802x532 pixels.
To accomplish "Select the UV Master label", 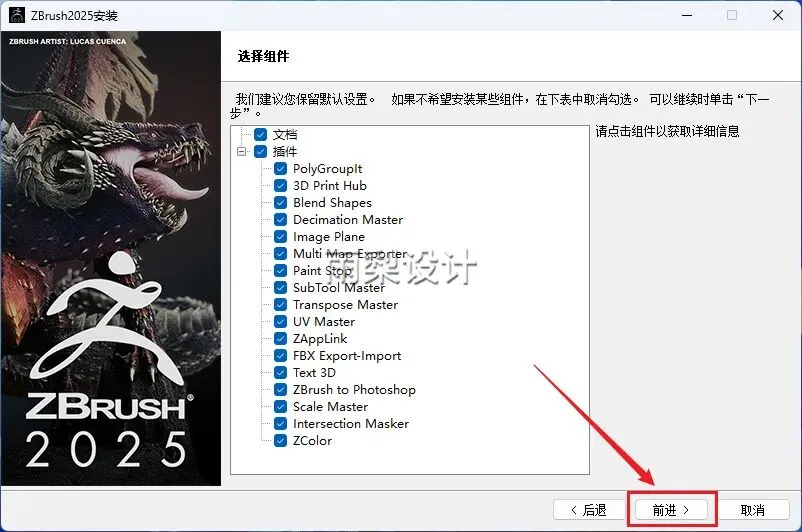I will 324,321.
